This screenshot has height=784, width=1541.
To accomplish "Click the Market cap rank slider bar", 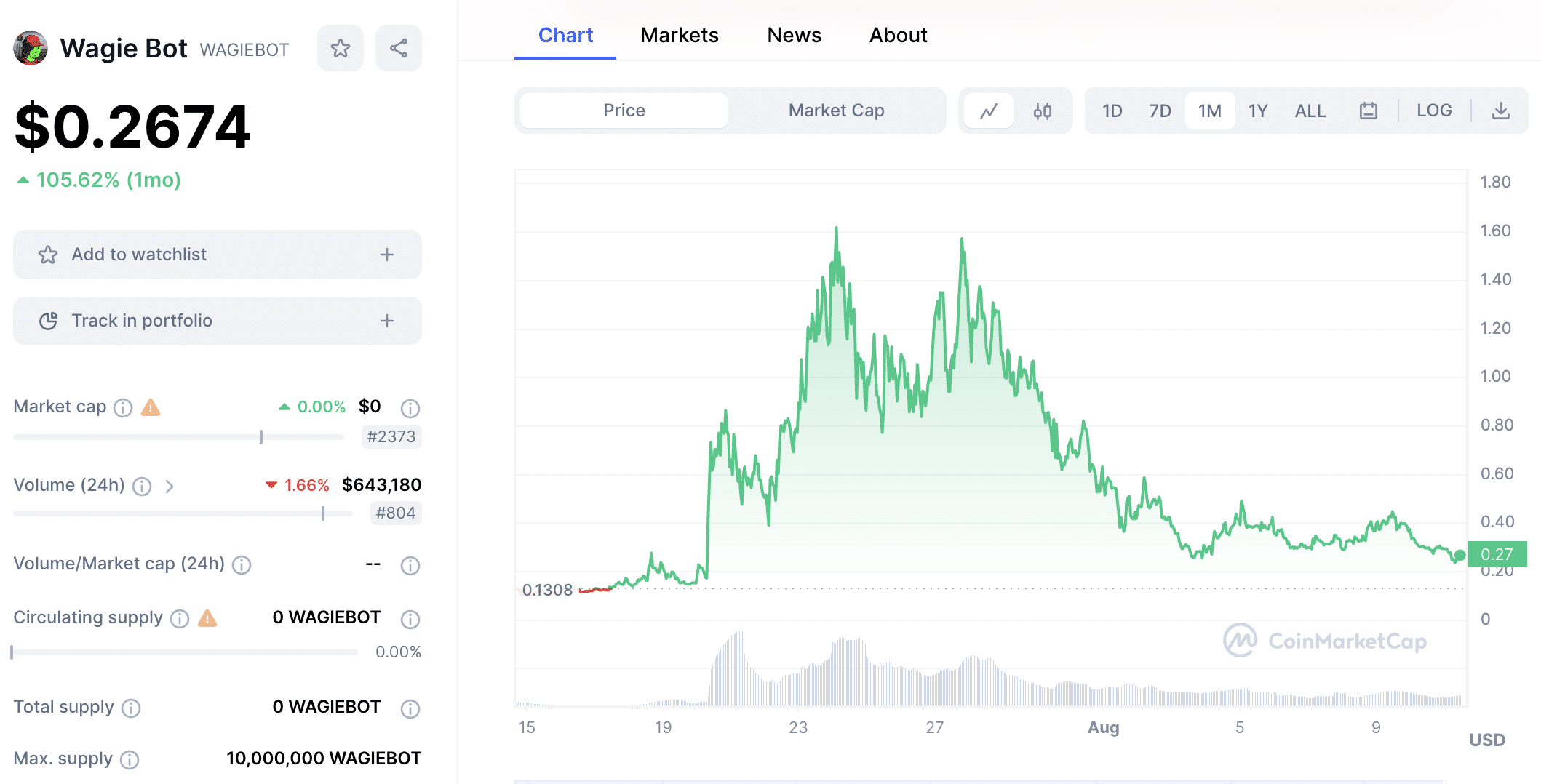I will [179, 437].
